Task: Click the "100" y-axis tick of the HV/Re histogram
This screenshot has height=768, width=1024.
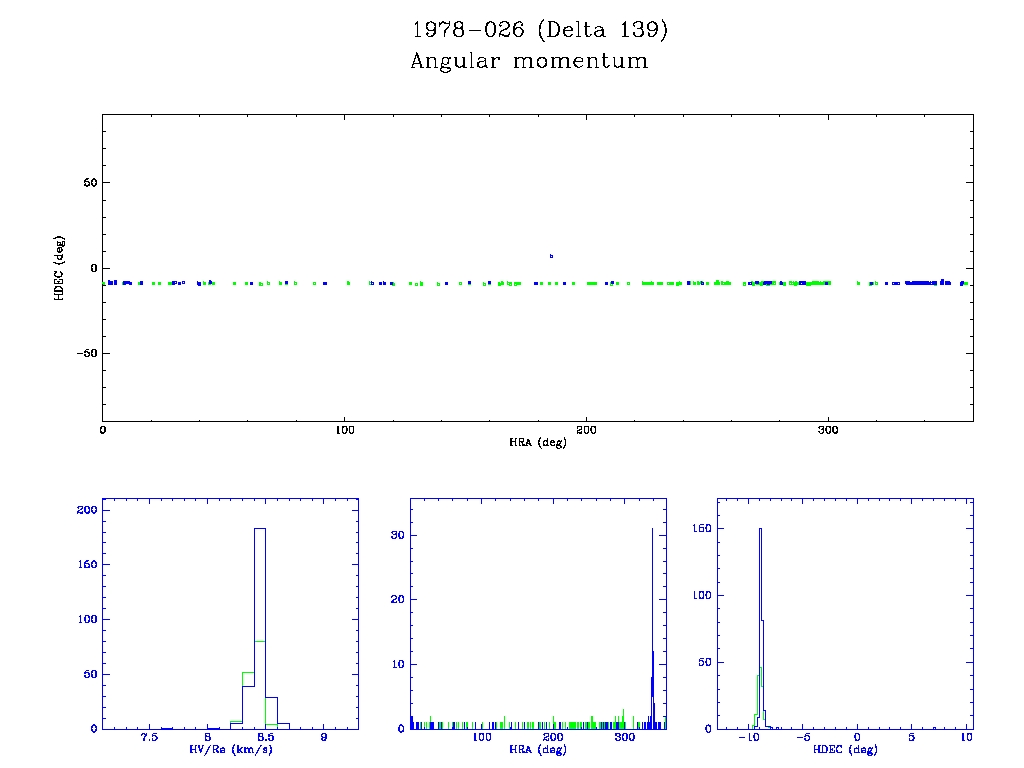Action: 87,619
